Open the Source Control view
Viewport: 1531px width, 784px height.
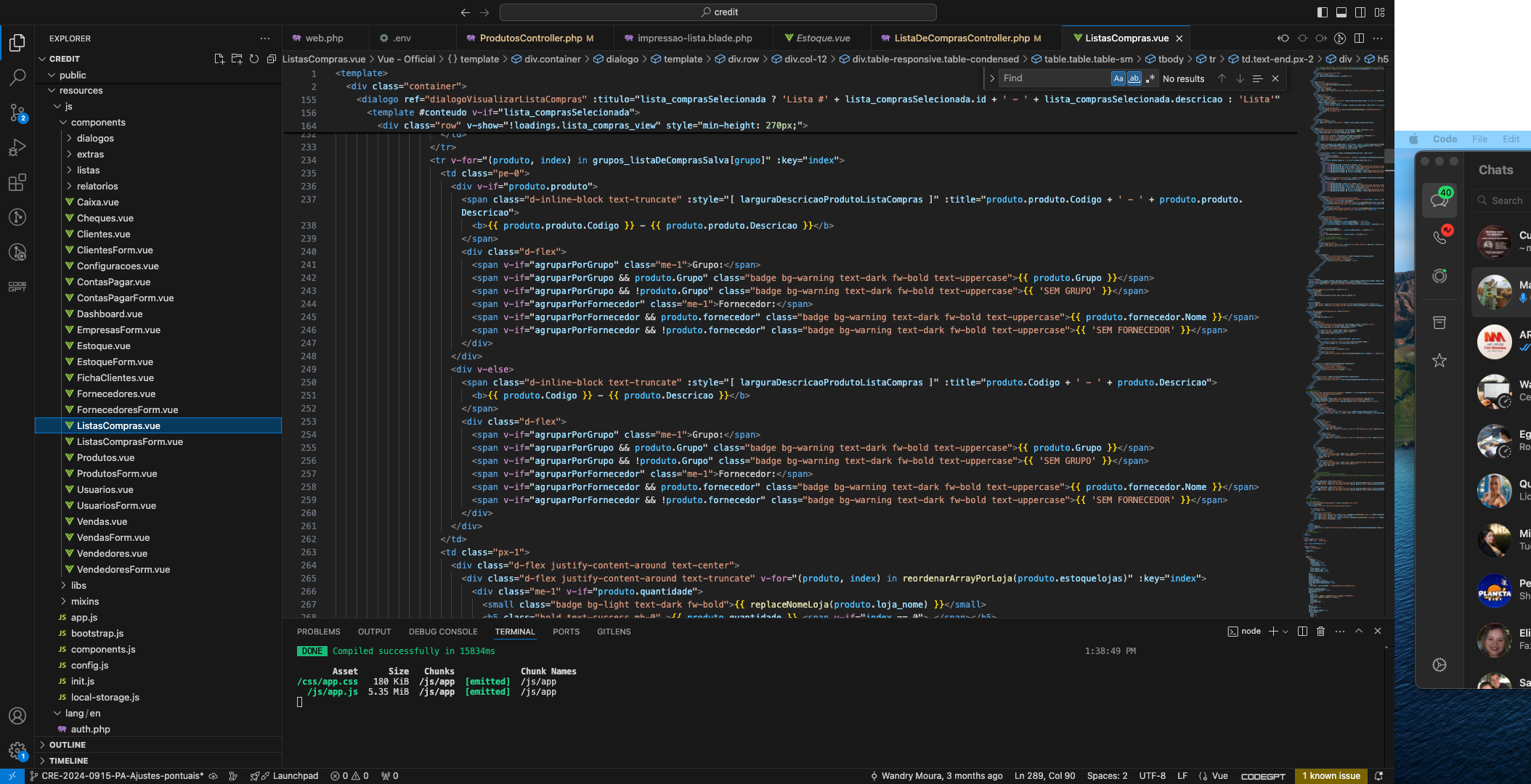(x=17, y=112)
